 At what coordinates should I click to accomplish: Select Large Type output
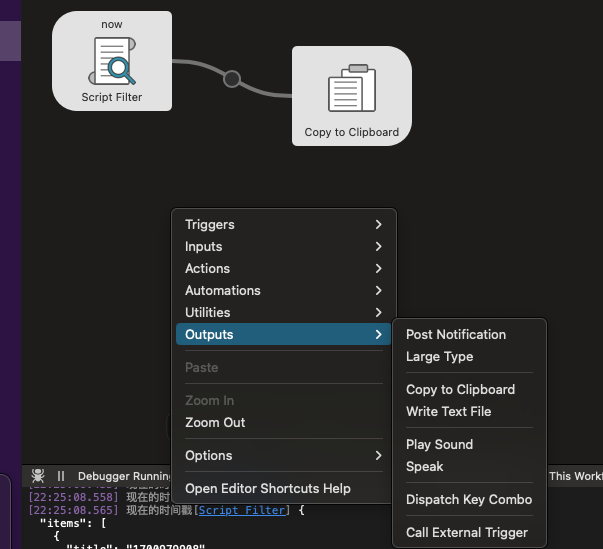tap(439, 357)
